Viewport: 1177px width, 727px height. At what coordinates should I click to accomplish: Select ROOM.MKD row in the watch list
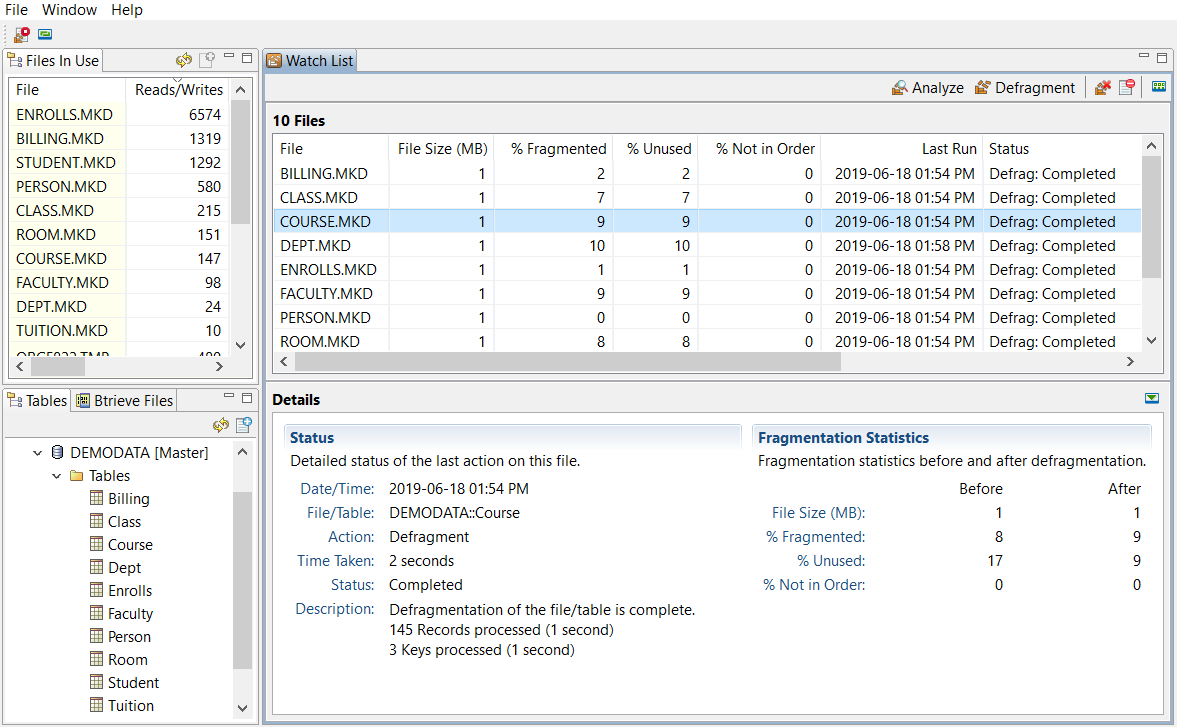click(x=706, y=341)
